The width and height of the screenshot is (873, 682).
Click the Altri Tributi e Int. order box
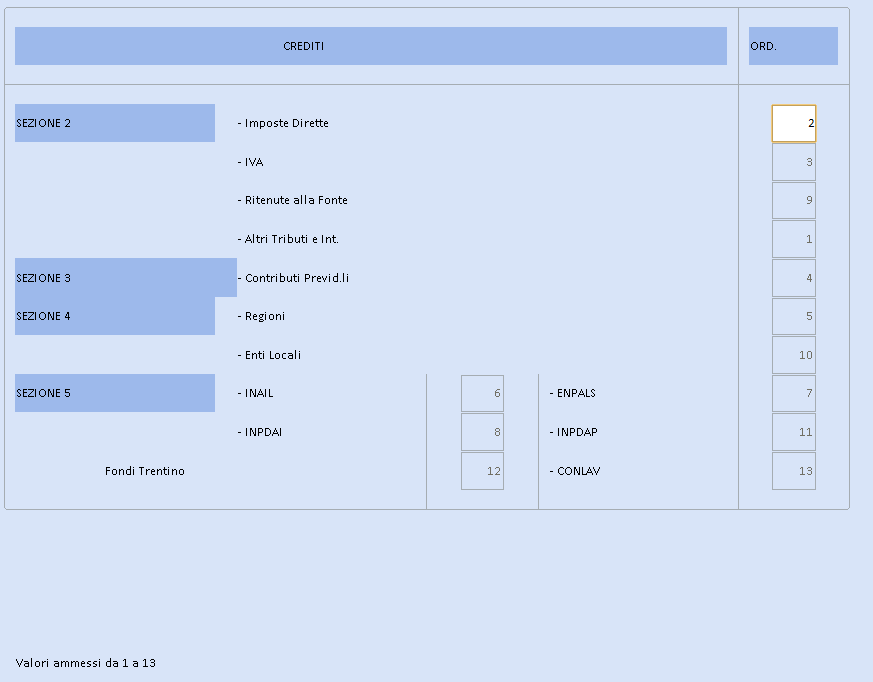pyautogui.click(x=793, y=239)
